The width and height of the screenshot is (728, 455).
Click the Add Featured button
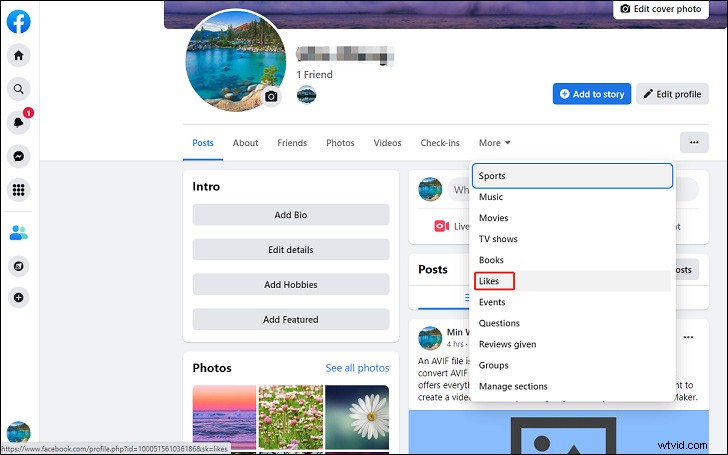click(291, 319)
